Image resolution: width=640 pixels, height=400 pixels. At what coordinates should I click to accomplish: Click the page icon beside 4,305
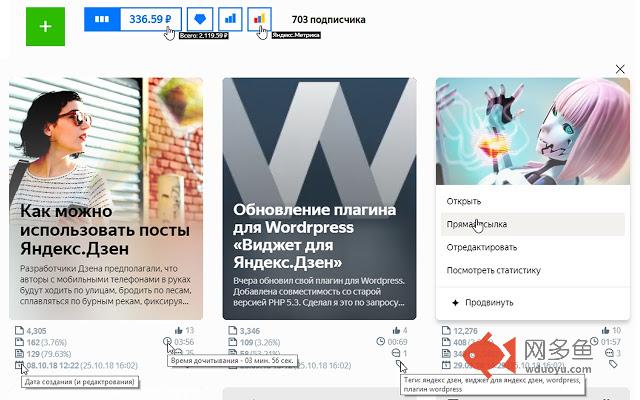click(19, 330)
